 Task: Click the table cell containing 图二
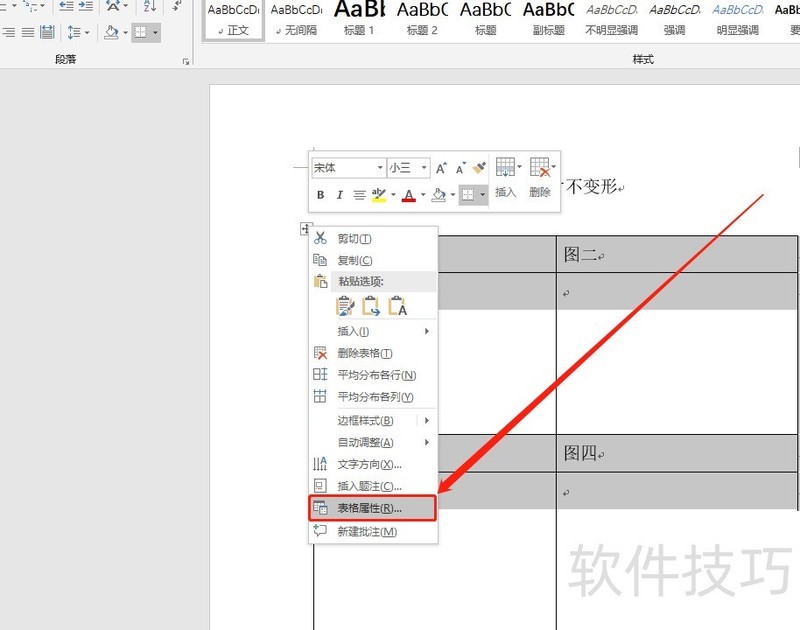tap(677, 254)
